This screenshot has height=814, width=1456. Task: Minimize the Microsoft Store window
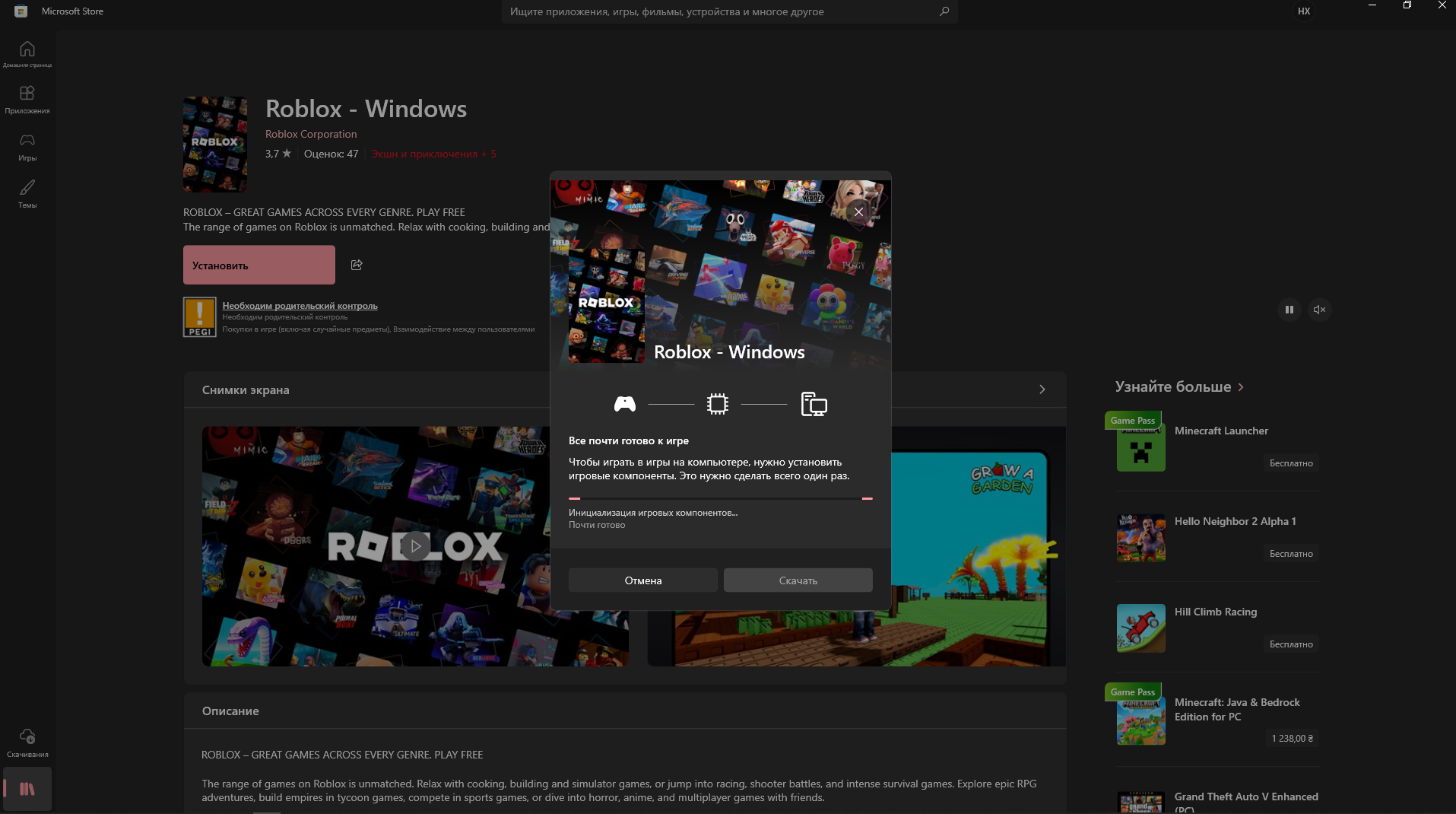pyautogui.click(x=1372, y=5)
